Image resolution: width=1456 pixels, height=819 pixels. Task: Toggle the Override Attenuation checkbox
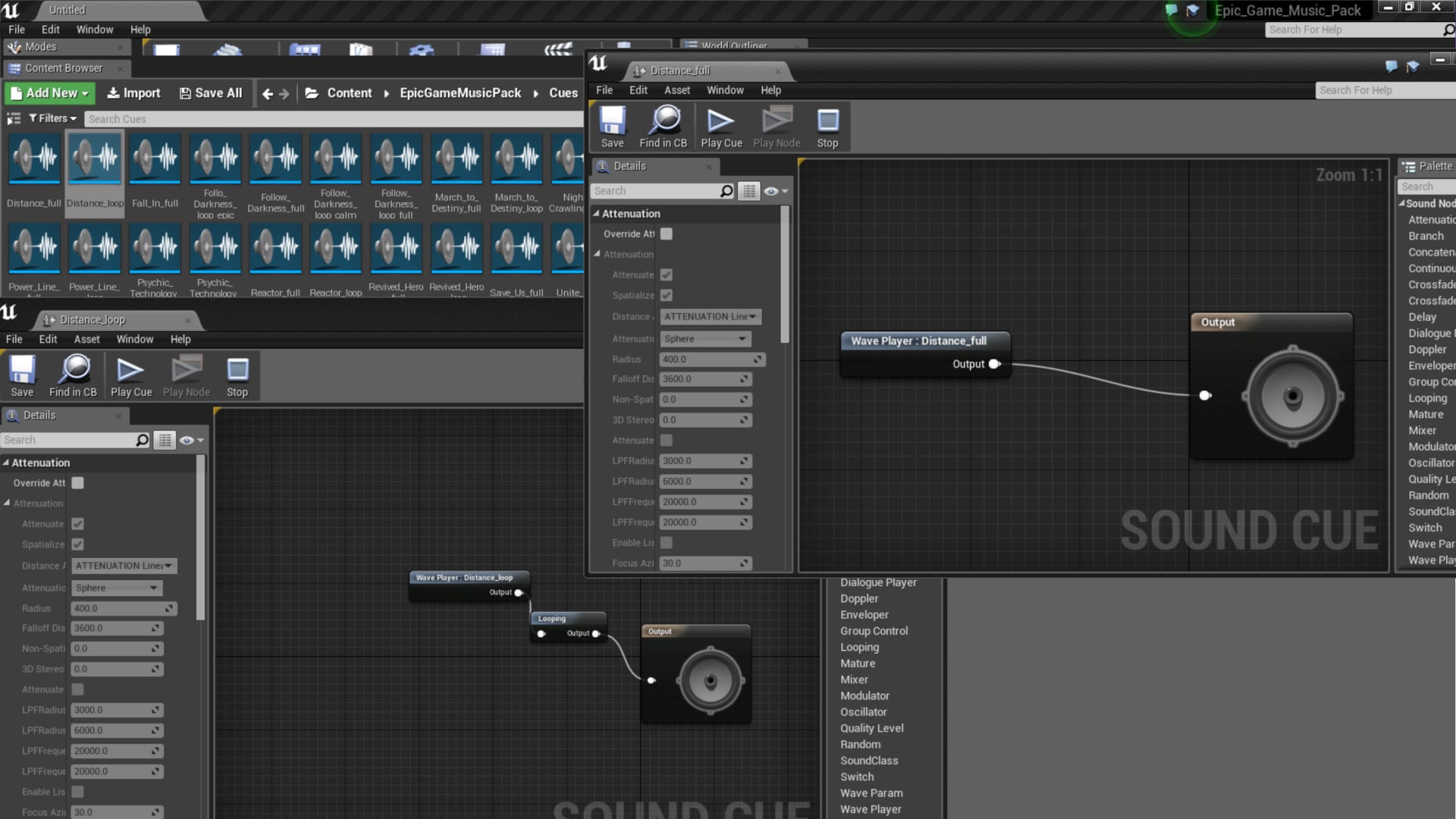[666, 234]
